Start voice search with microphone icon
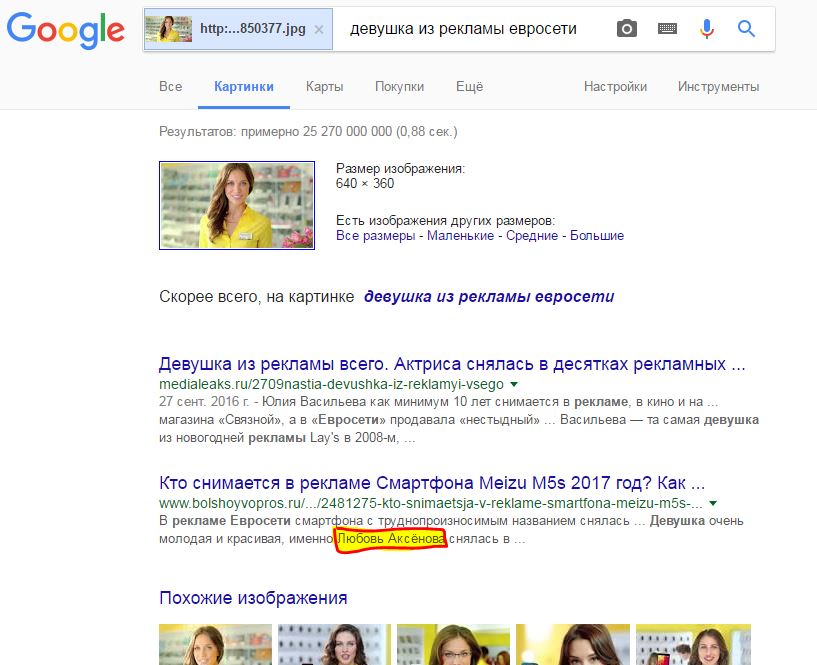This screenshot has height=665, width=817. point(707,29)
